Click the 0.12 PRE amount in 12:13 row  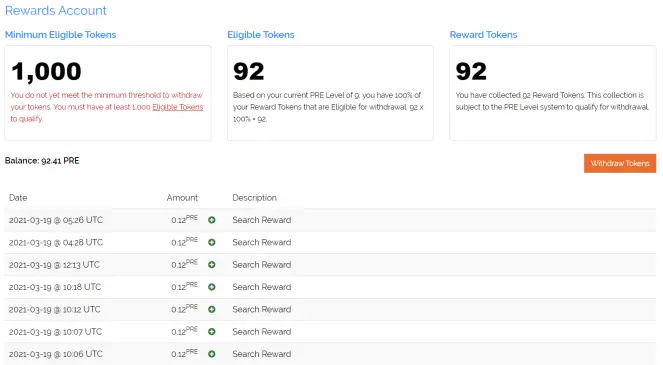click(x=184, y=264)
